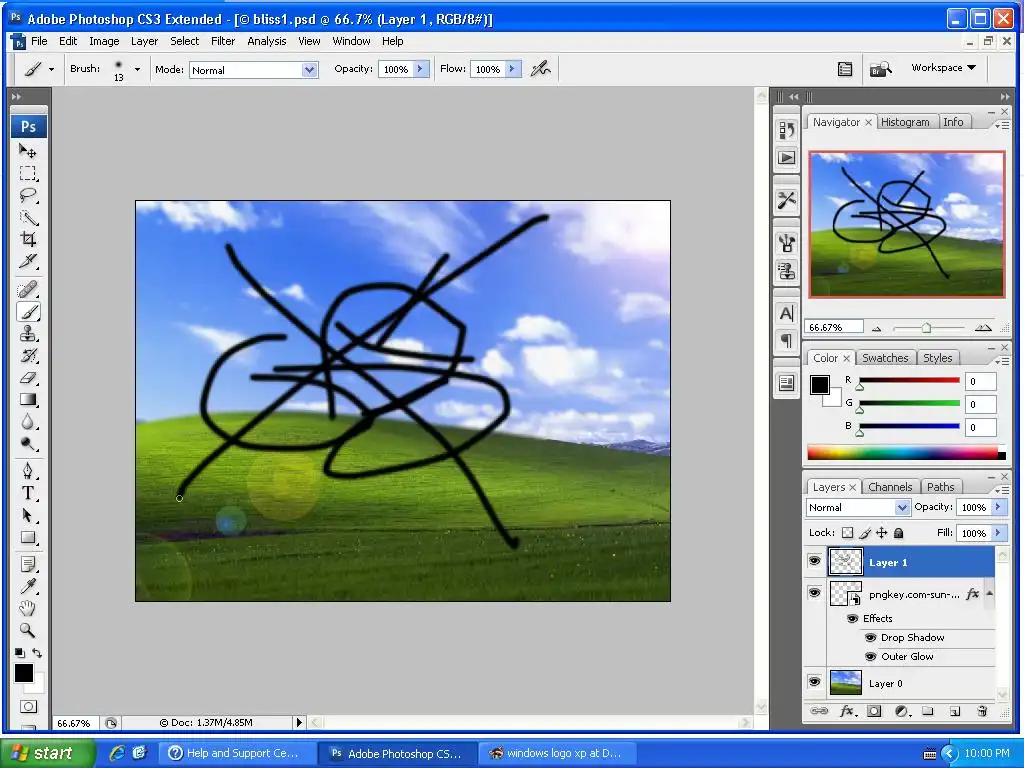Switch to the Channels tab

tap(890, 487)
